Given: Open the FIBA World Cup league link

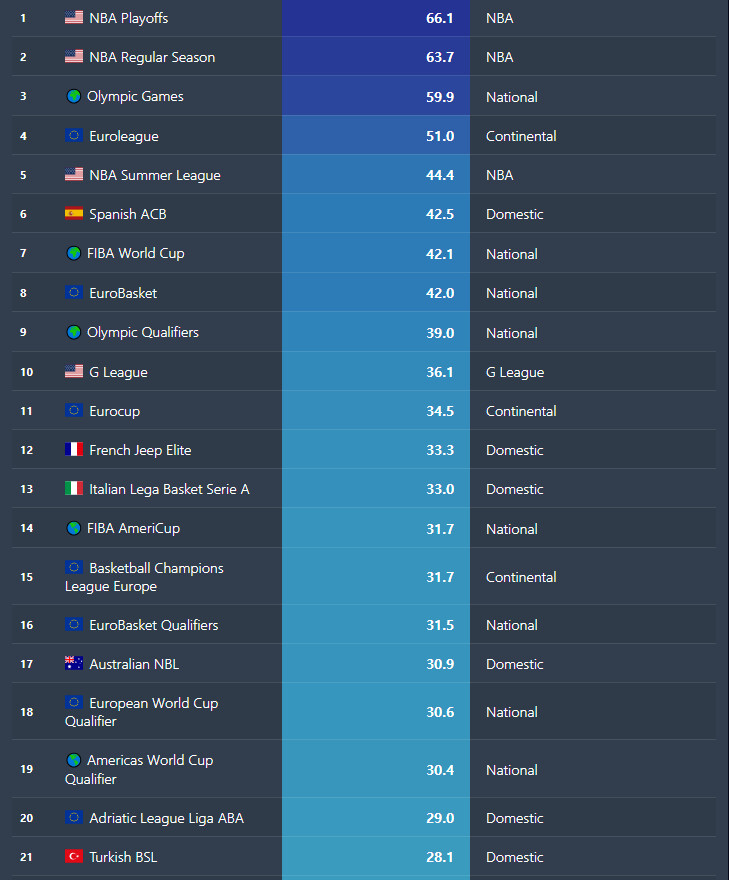Looking at the screenshot, I should click(x=135, y=253).
